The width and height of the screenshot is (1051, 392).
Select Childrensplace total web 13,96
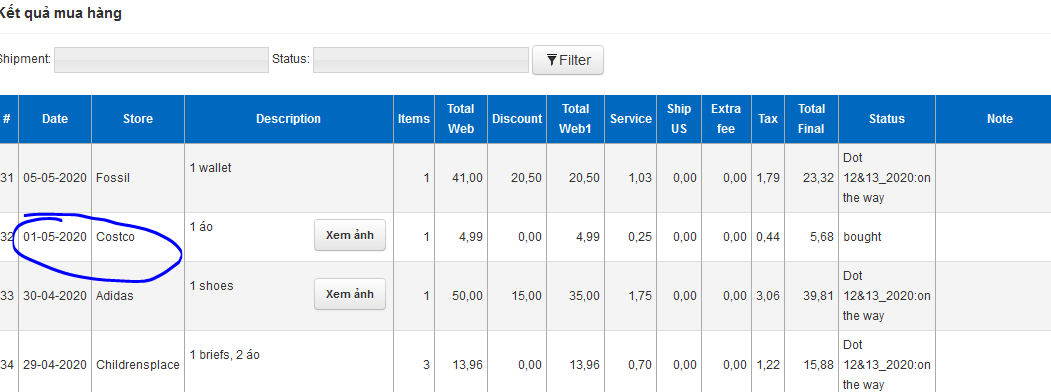point(467,365)
